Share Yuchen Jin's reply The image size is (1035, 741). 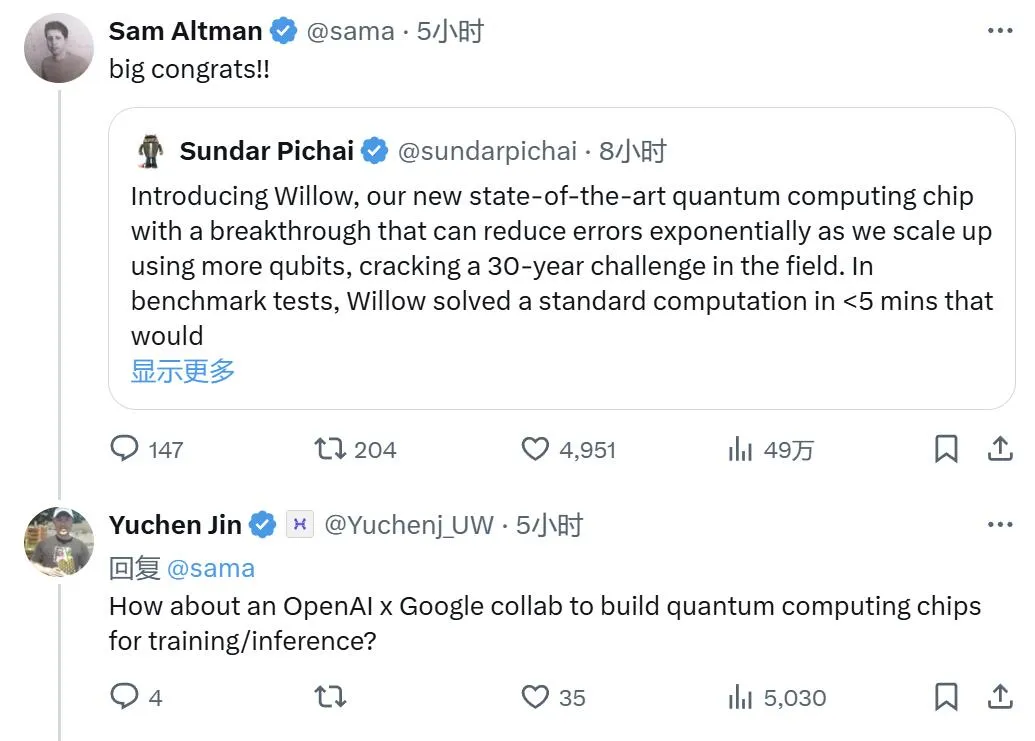[1000, 696]
